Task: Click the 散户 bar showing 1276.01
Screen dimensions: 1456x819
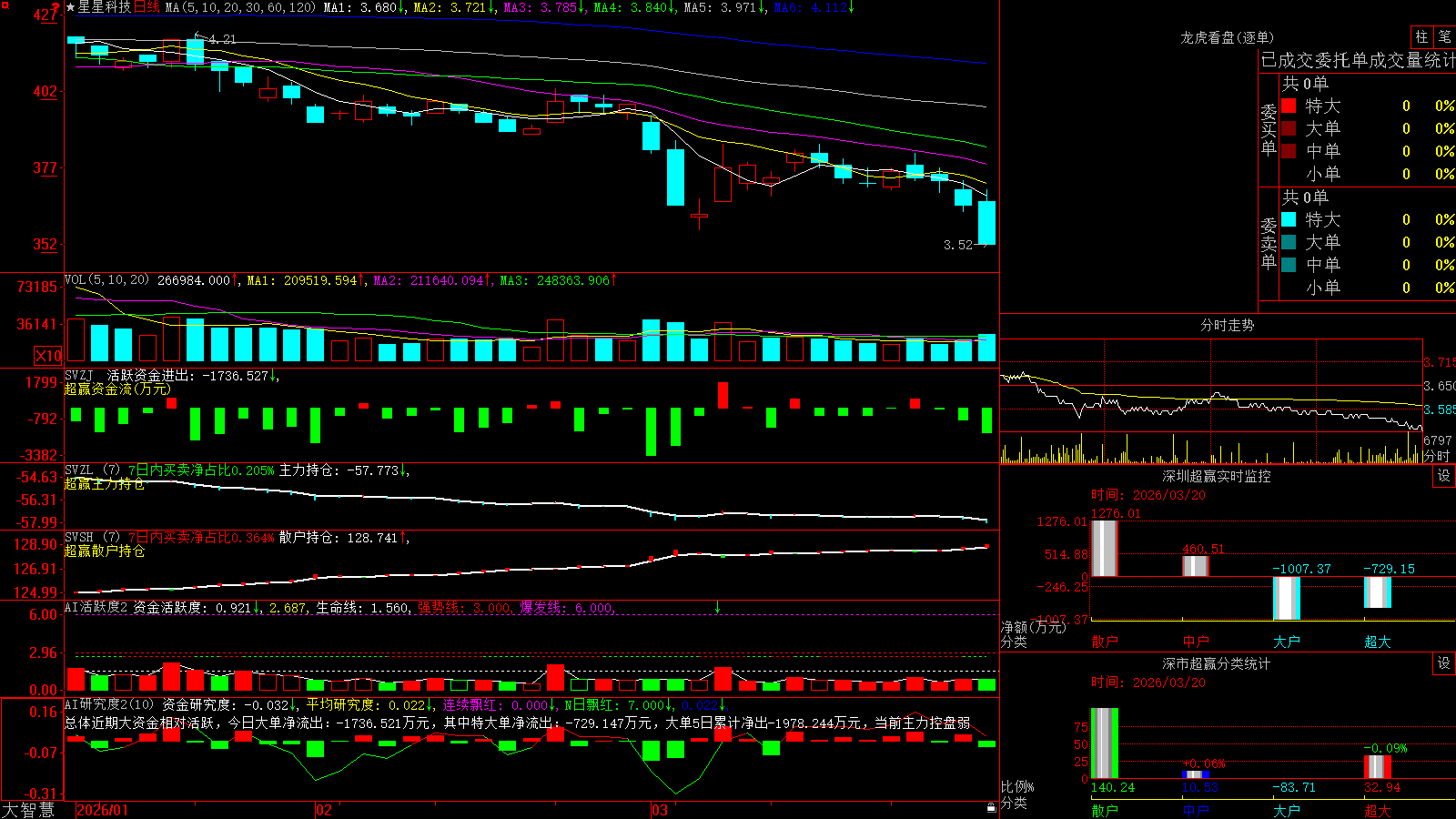Action: 1104,548
